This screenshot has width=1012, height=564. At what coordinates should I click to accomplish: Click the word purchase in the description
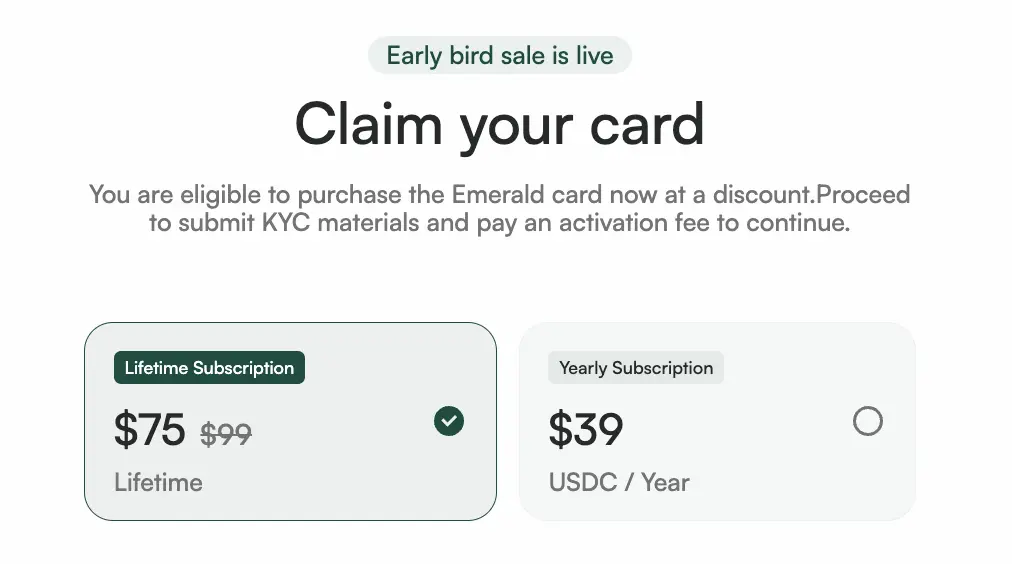(349, 194)
